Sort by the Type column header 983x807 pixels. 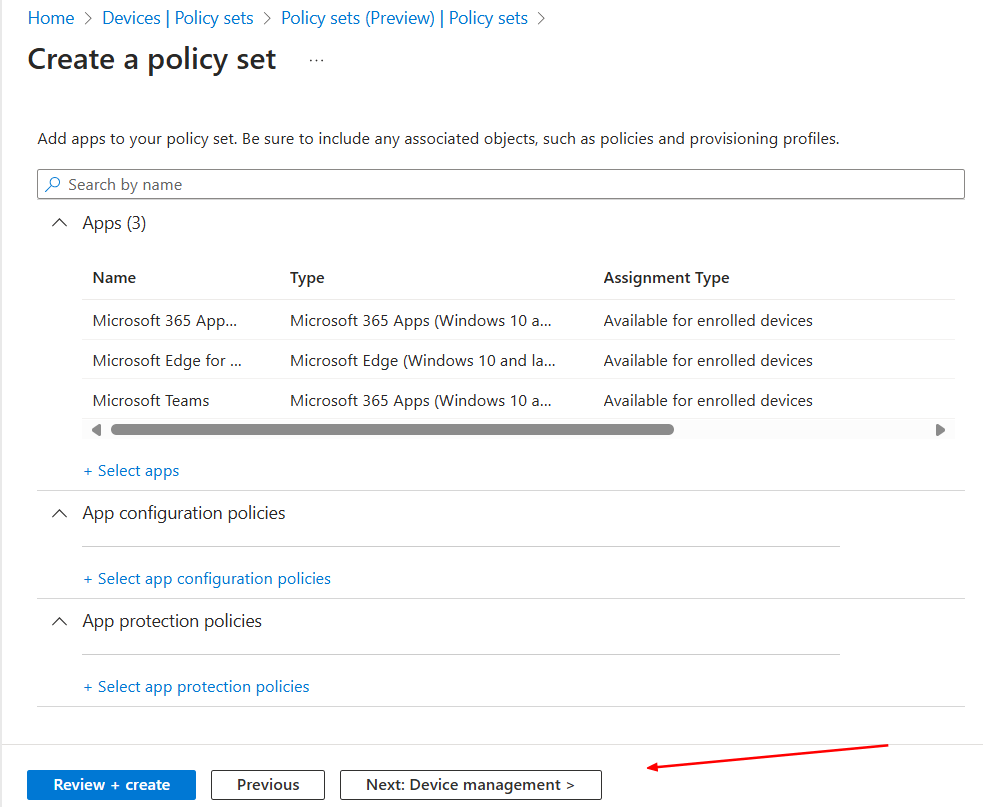point(307,278)
